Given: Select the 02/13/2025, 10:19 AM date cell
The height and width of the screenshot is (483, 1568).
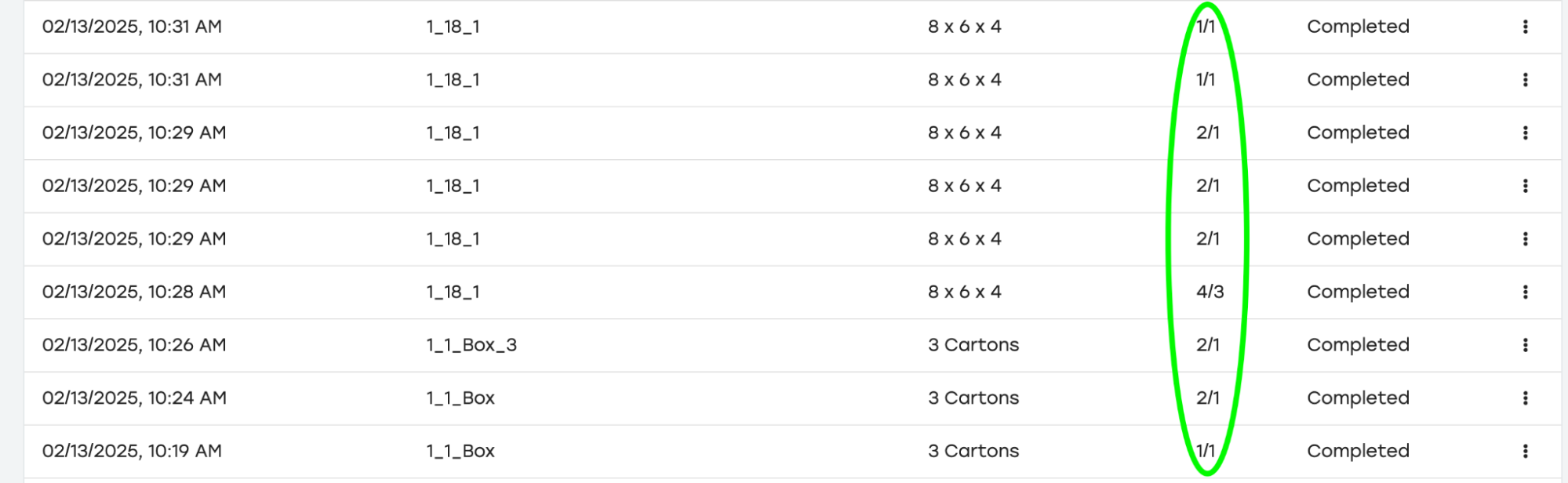Looking at the screenshot, I should 132,451.
